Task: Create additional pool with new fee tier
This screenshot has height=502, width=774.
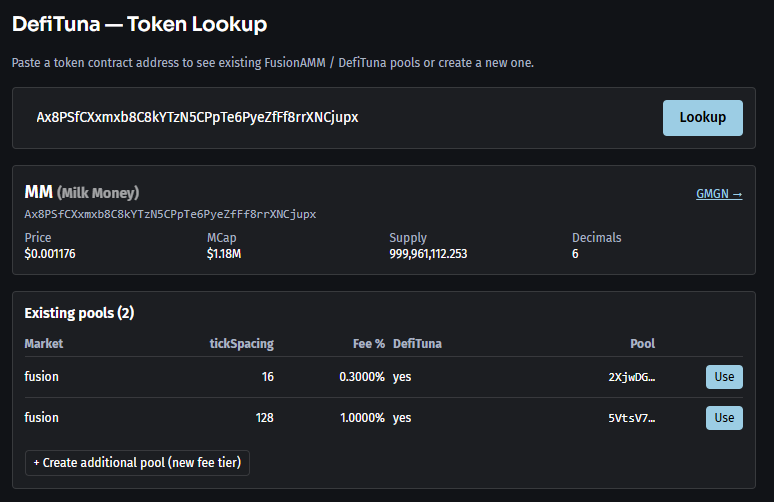Action: [x=137, y=463]
